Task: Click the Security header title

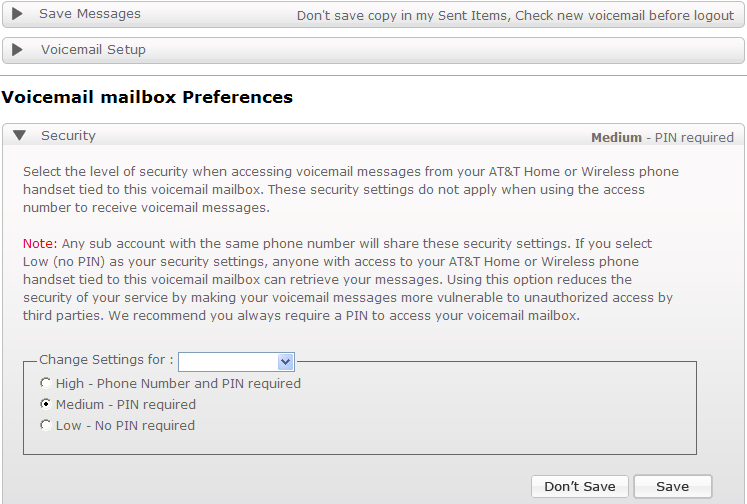Action: pyautogui.click(x=68, y=136)
